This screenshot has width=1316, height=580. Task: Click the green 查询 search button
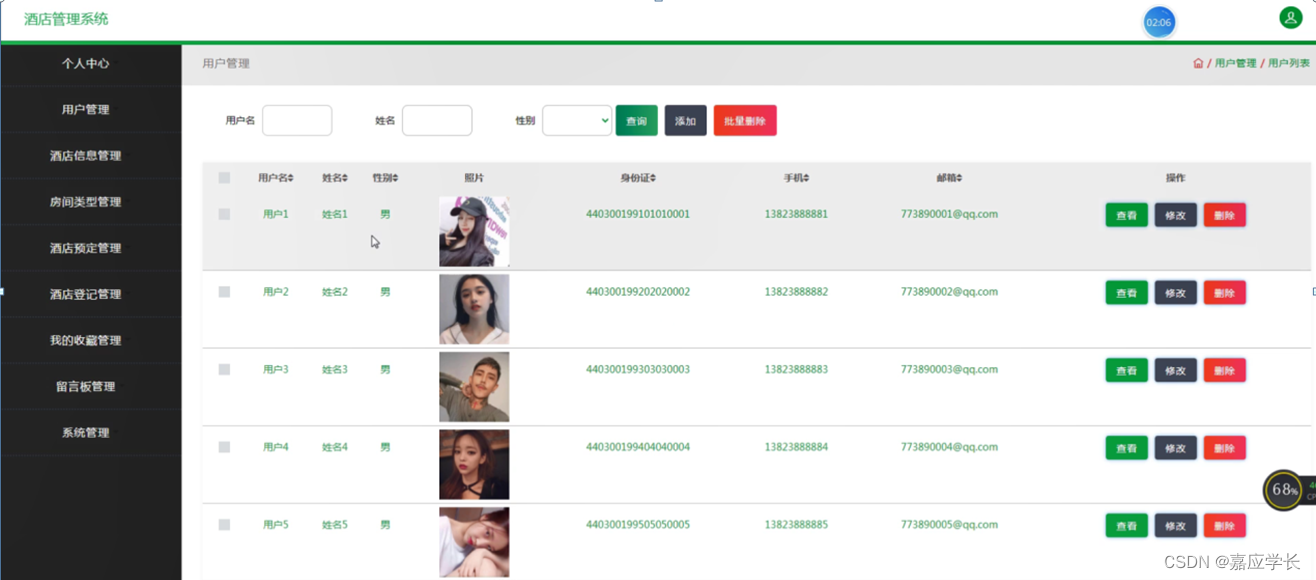(636, 120)
